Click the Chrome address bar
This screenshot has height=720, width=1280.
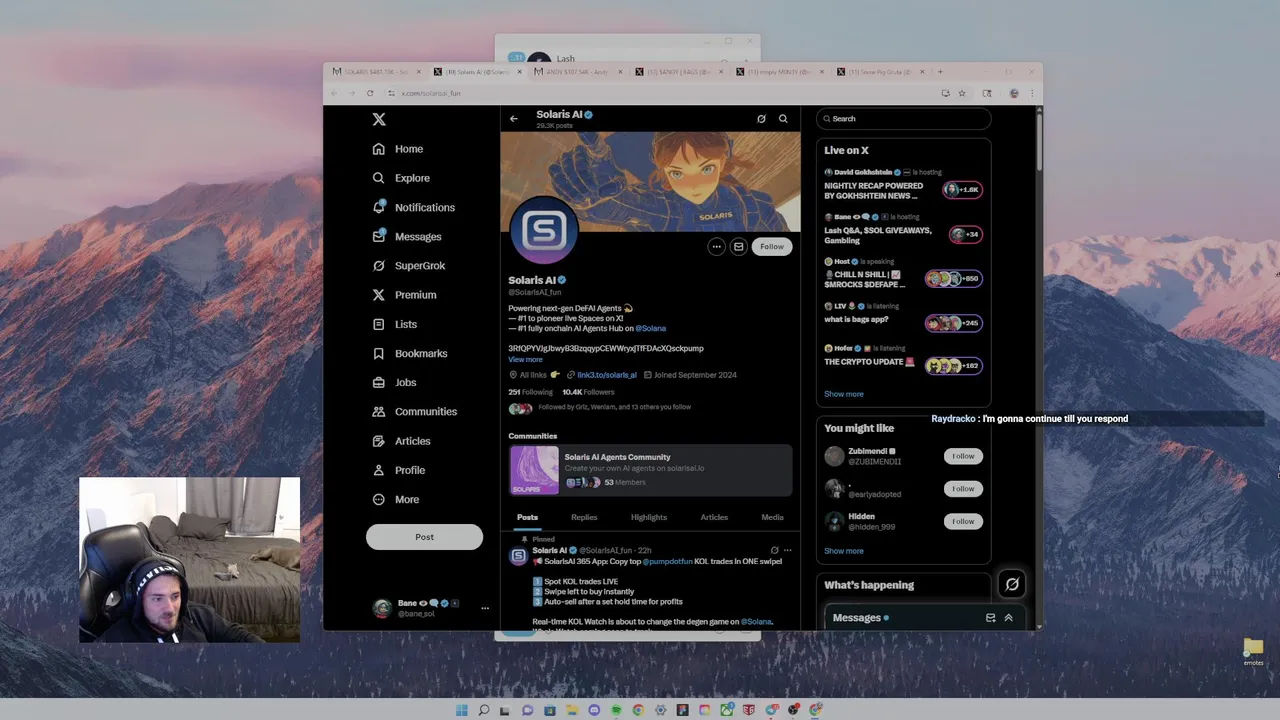[660, 93]
